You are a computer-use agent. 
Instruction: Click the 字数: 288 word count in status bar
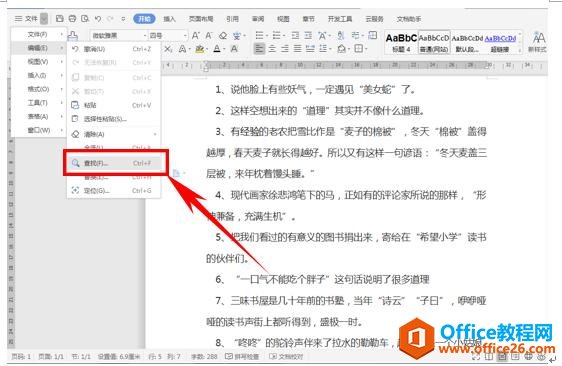click(204, 356)
